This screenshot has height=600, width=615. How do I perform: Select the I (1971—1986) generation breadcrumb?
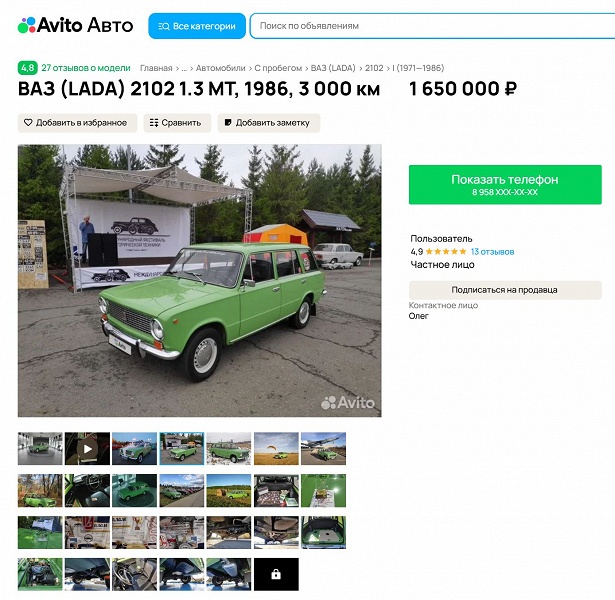[418, 68]
